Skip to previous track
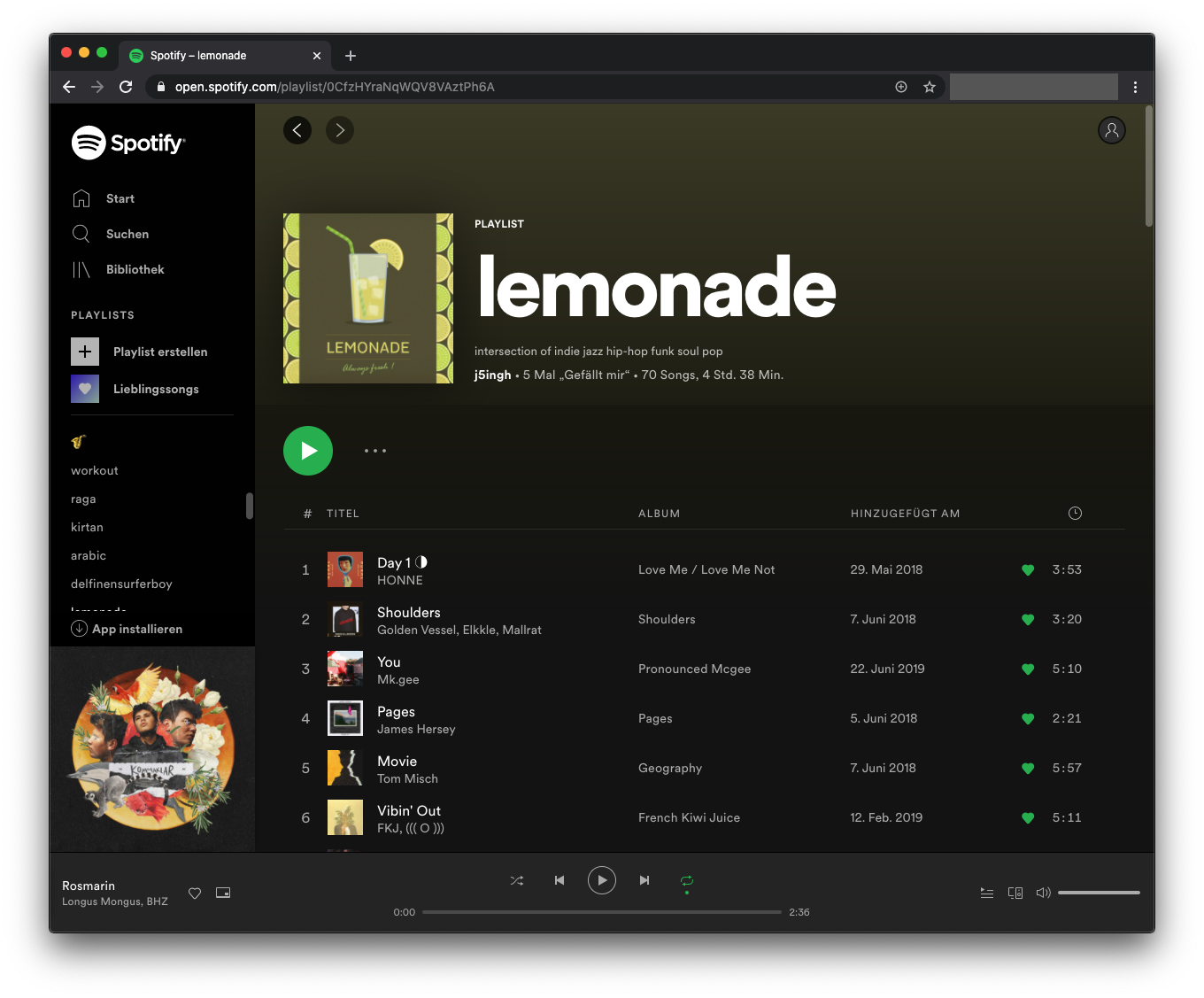Viewport: 1204px width, 998px height. click(x=560, y=880)
